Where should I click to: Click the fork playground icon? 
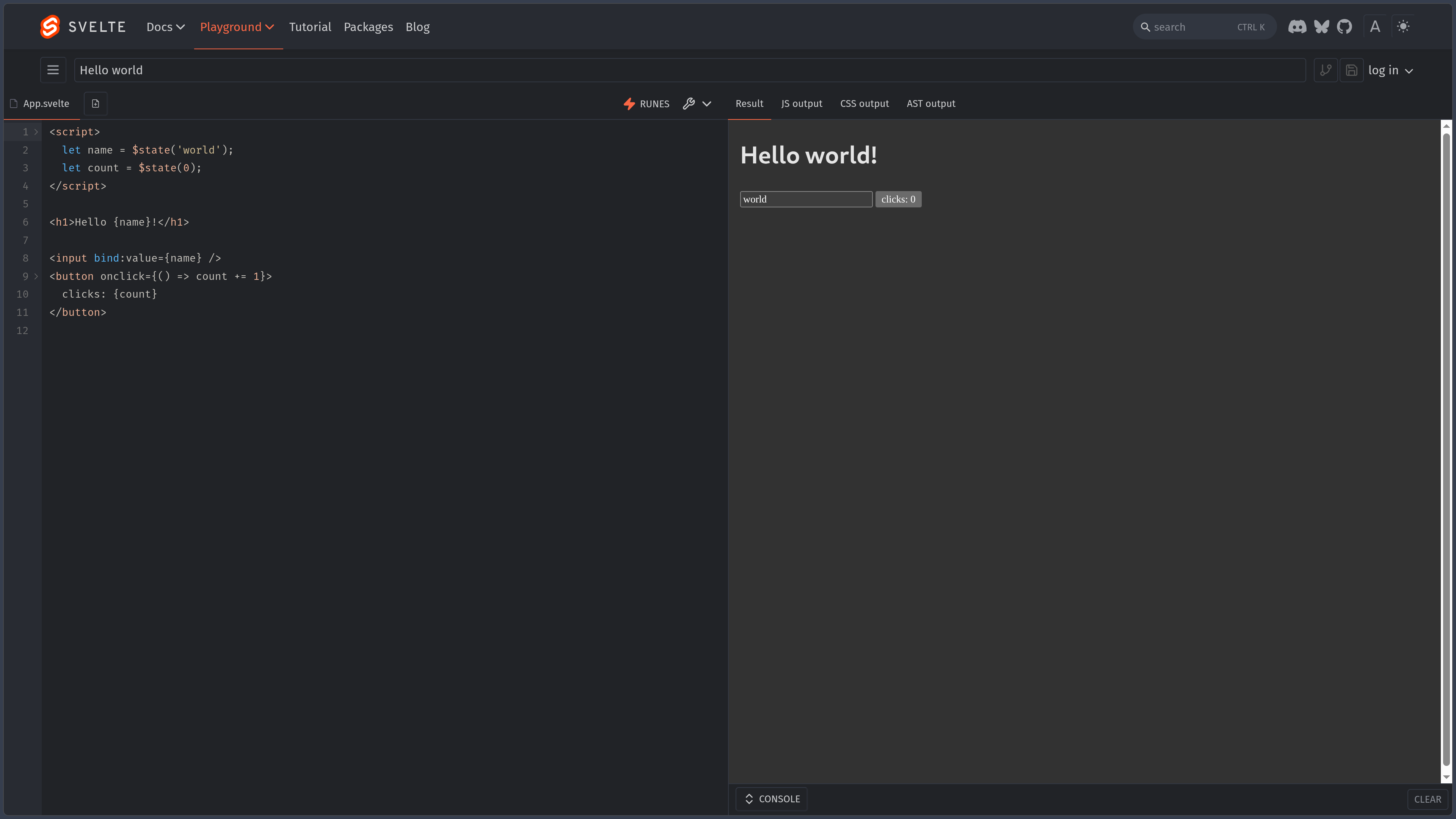click(1326, 70)
